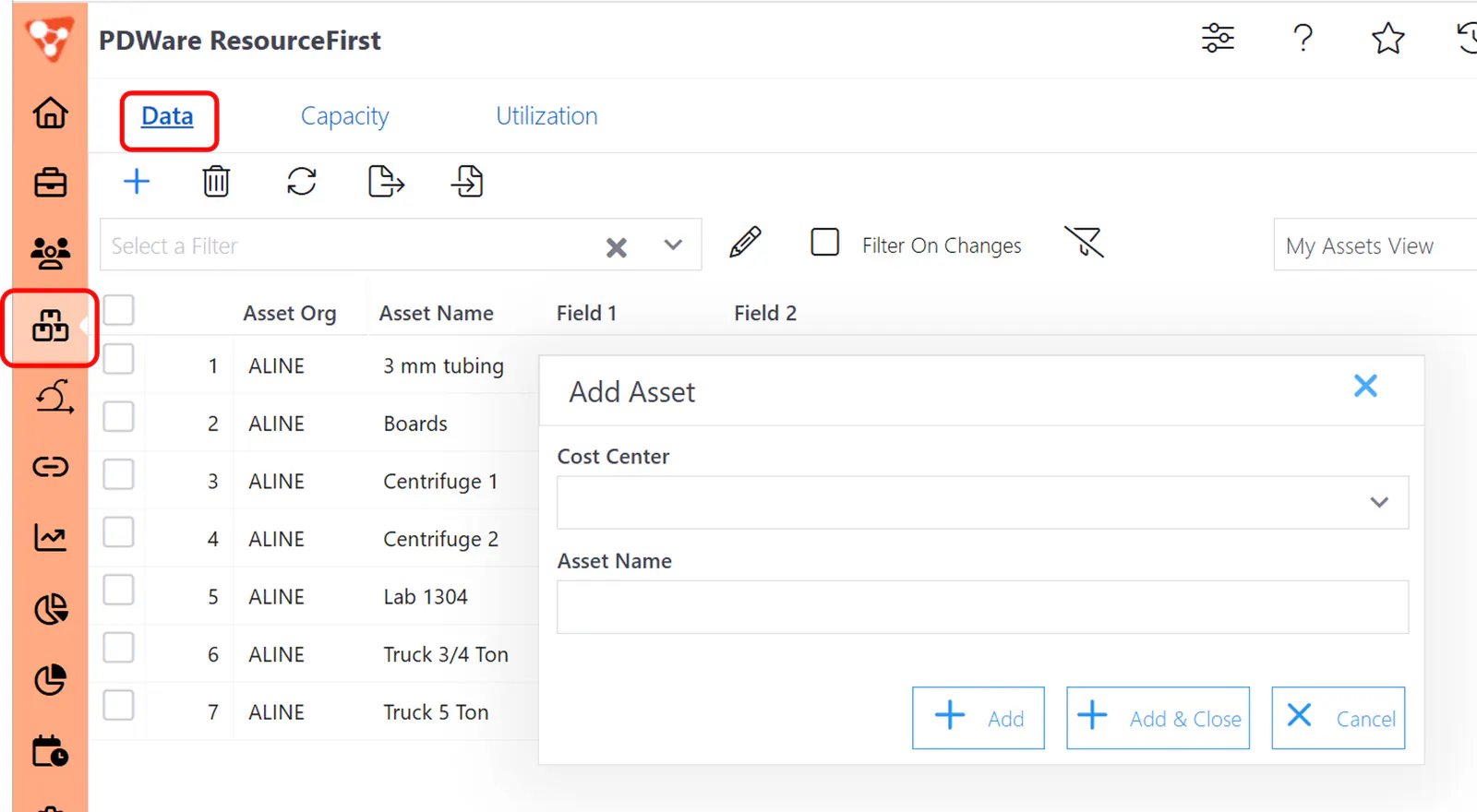Cancel the Add Asset dialog
Screen dimensions: 1477x812
[x=1338, y=718]
